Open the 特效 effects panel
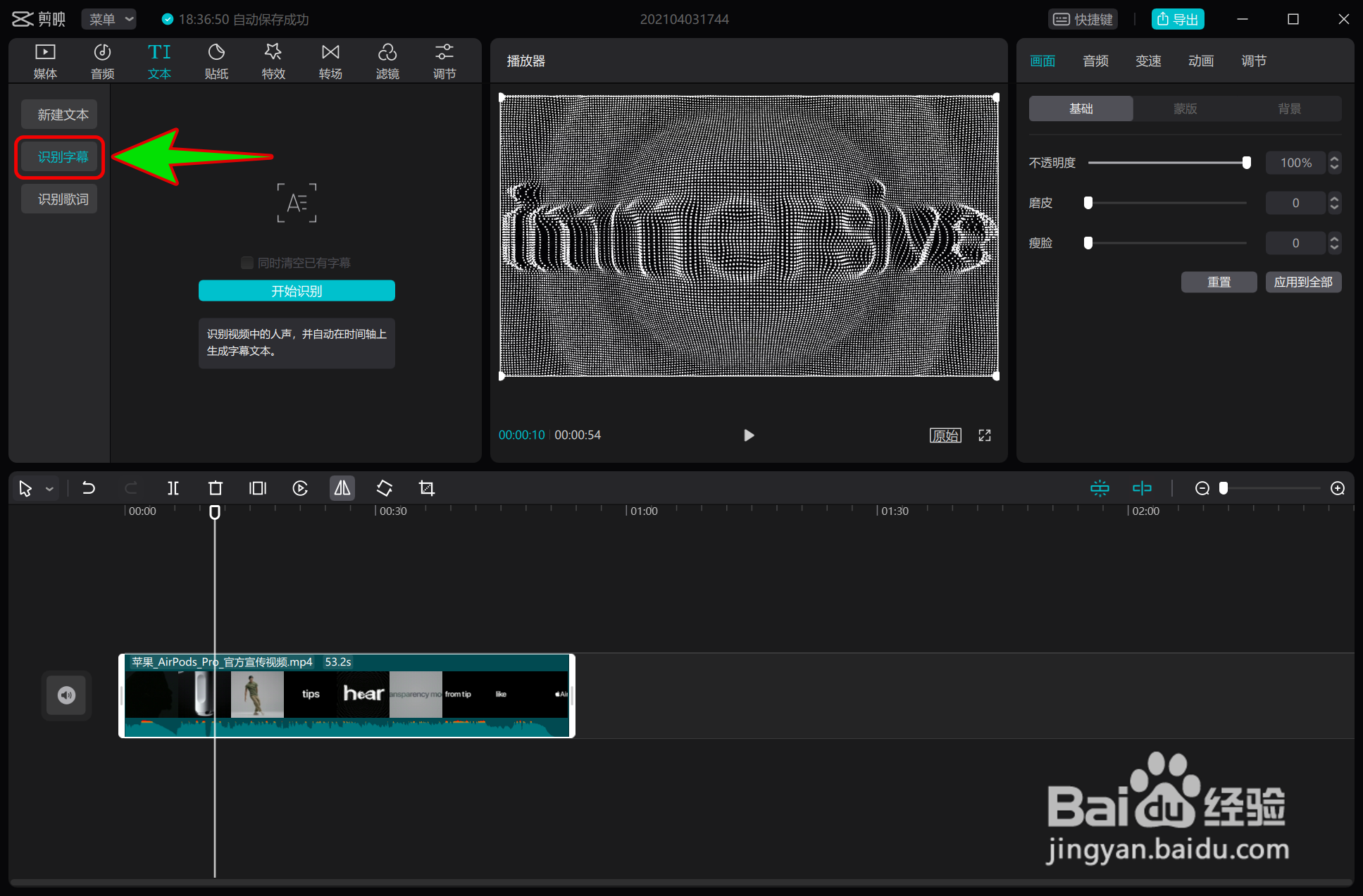This screenshot has height=896, width=1363. (x=273, y=61)
